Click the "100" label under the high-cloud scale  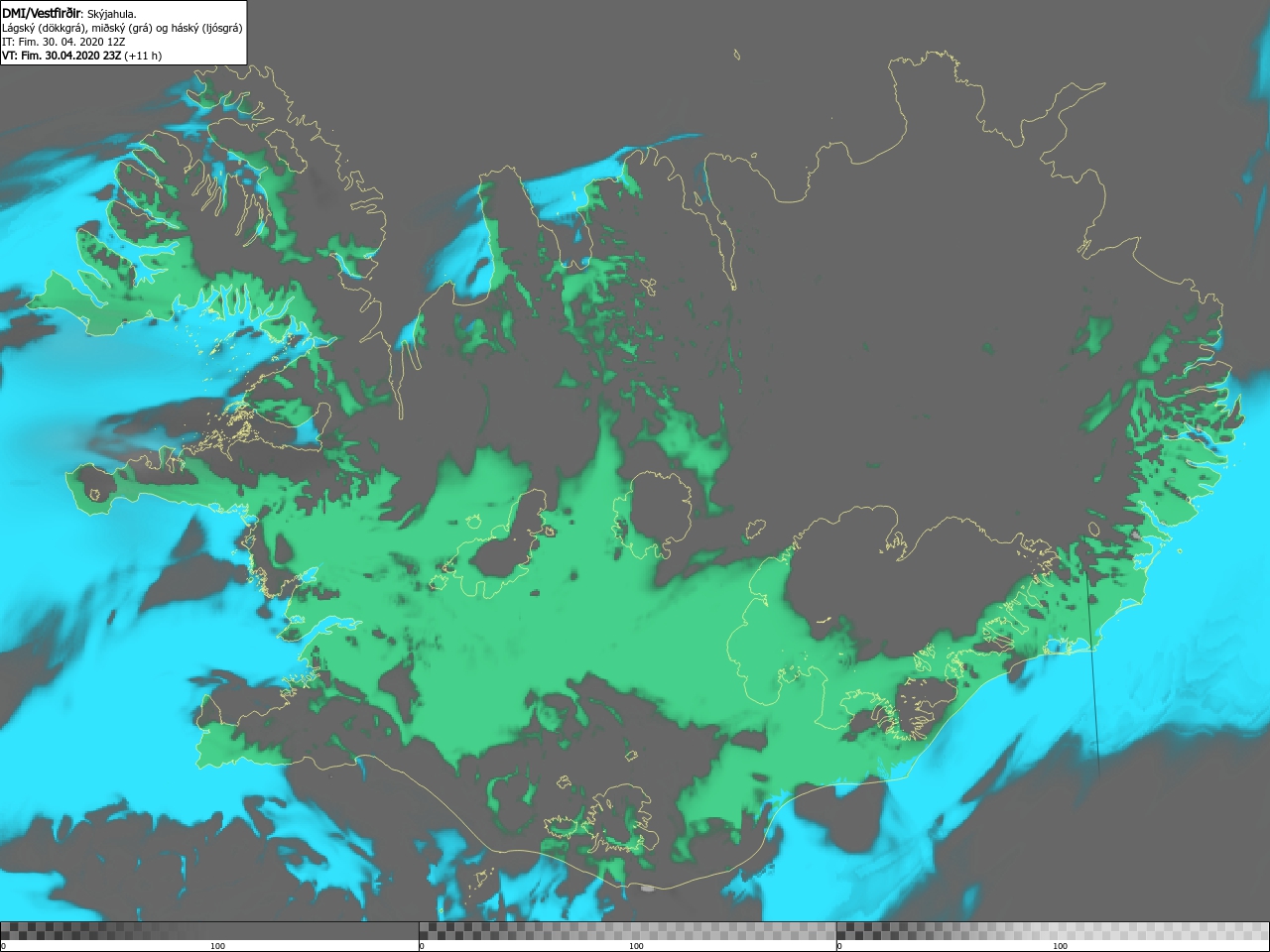tap(1060, 946)
